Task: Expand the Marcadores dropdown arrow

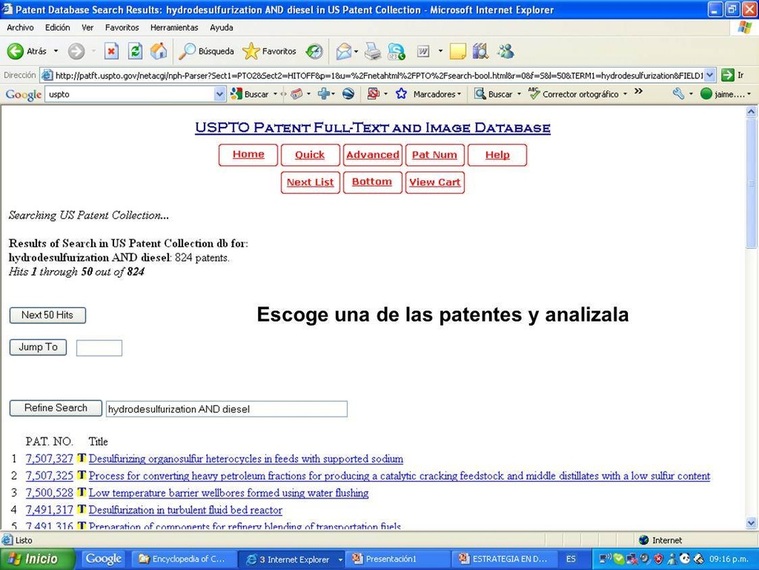Action: tap(459, 94)
